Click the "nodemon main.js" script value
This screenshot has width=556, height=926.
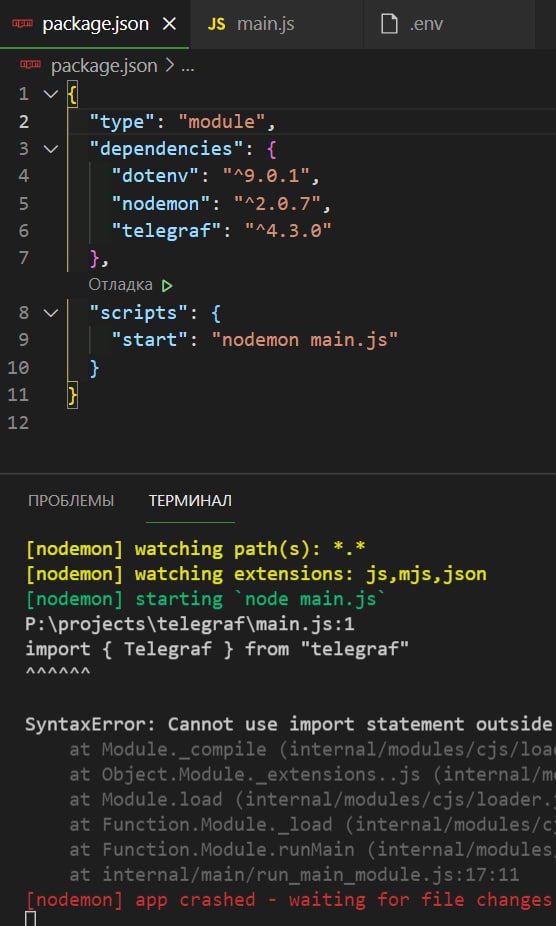(305, 340)
